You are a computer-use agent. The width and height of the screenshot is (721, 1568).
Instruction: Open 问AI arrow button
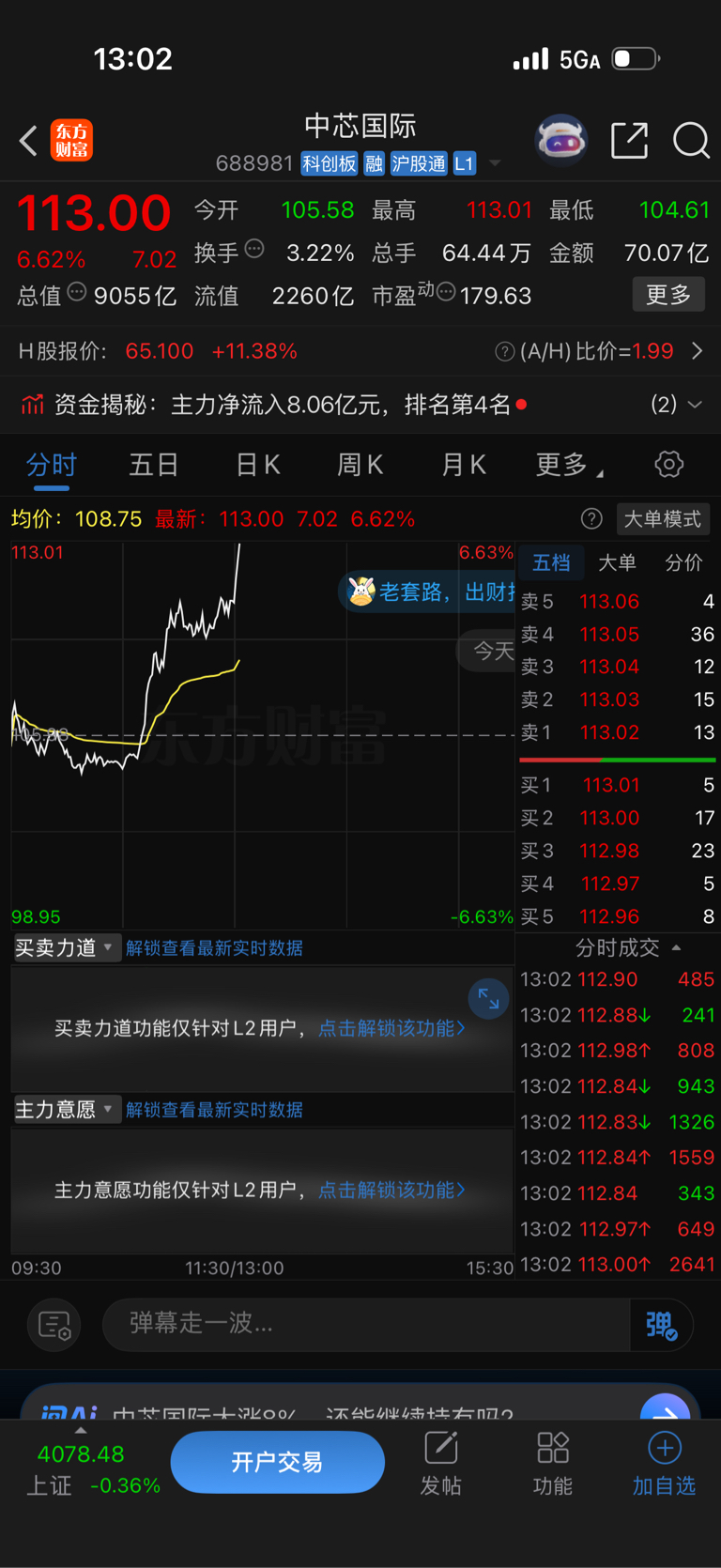pos(665,1407)
